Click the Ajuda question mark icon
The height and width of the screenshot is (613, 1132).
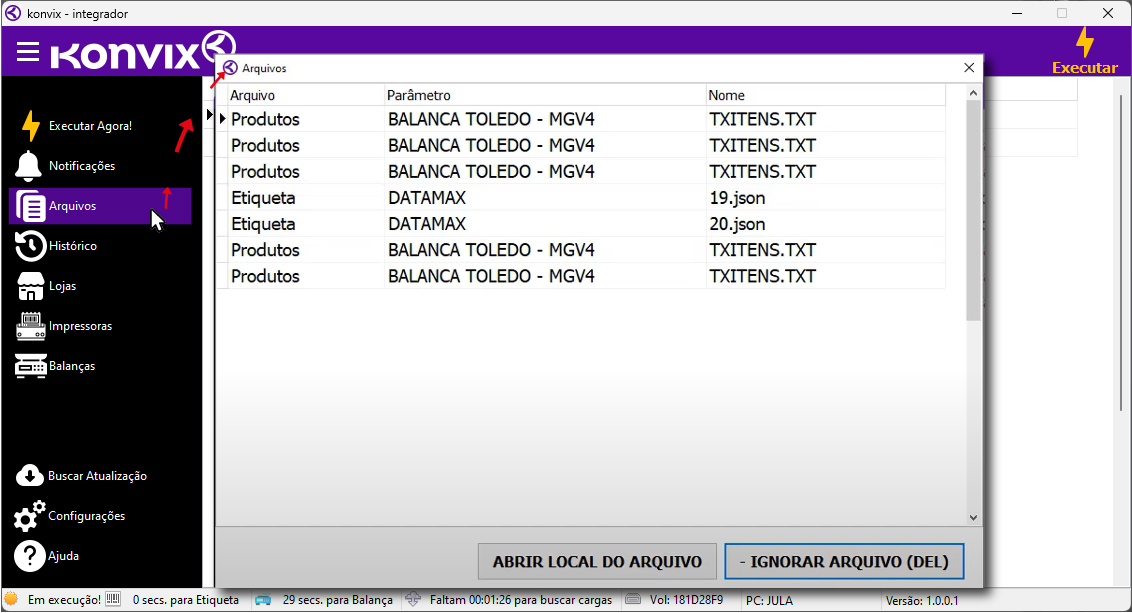[x=30, y=556]
